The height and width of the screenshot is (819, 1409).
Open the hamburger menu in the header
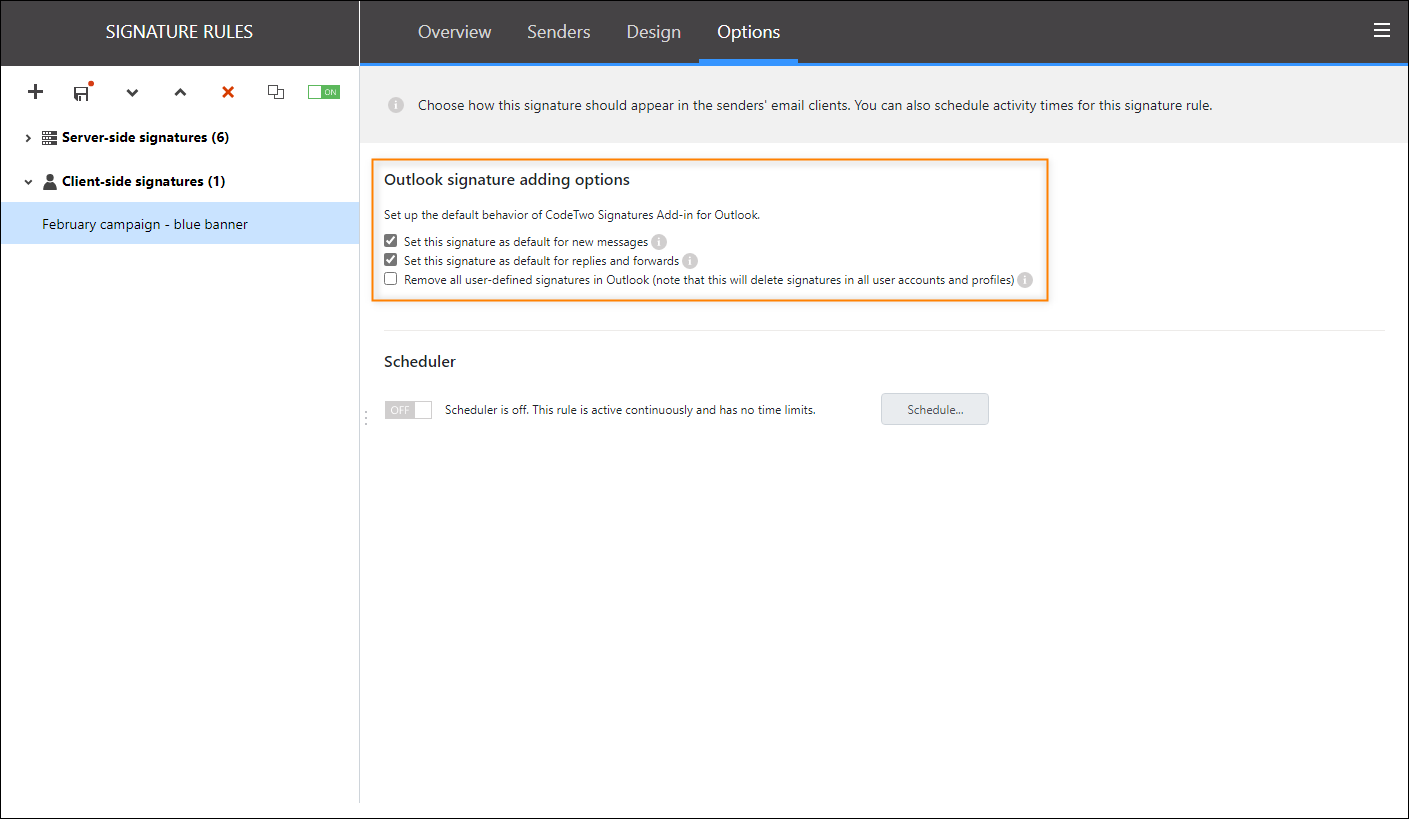[x=1382, y=30]
